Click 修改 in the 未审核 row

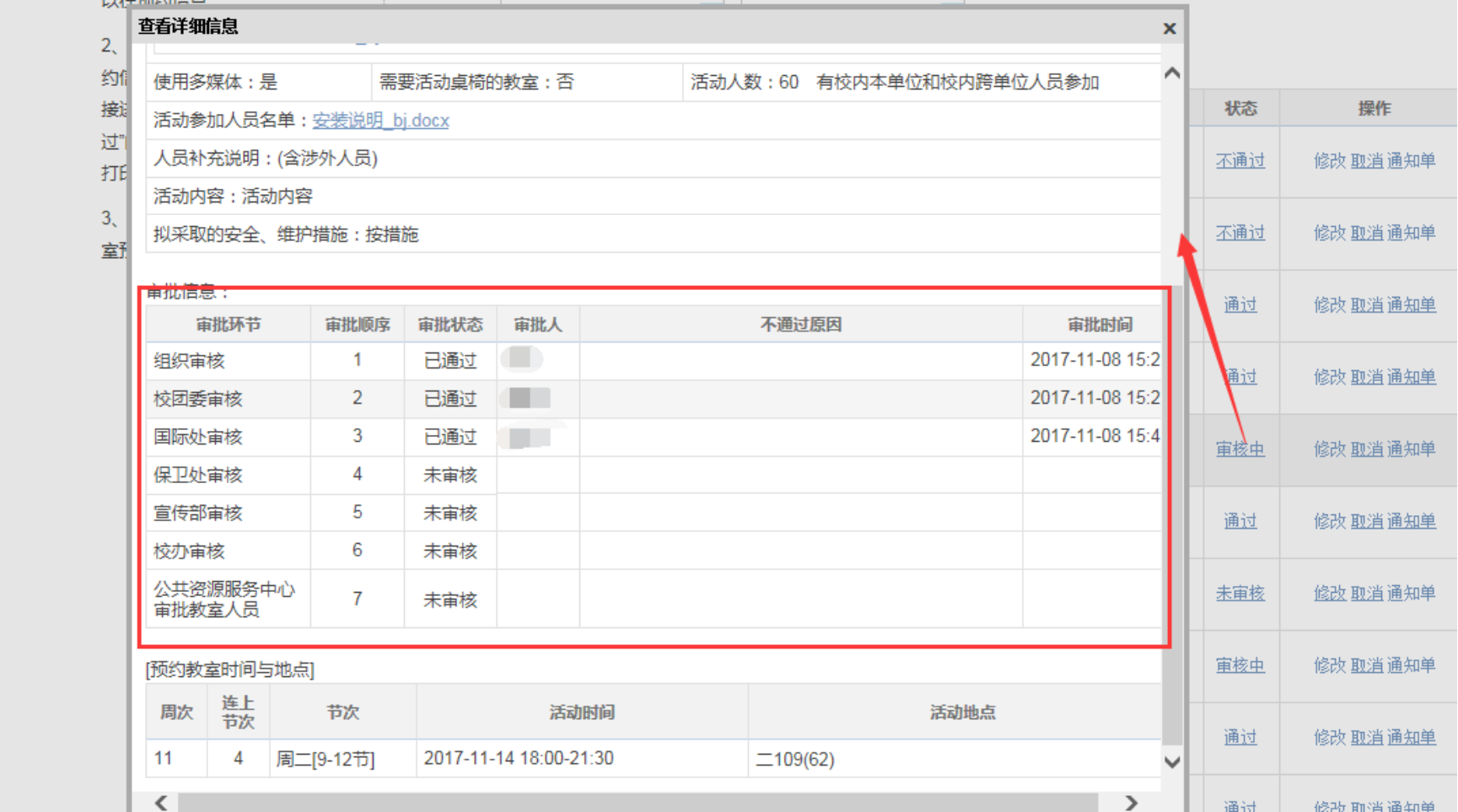[1329, 594]
